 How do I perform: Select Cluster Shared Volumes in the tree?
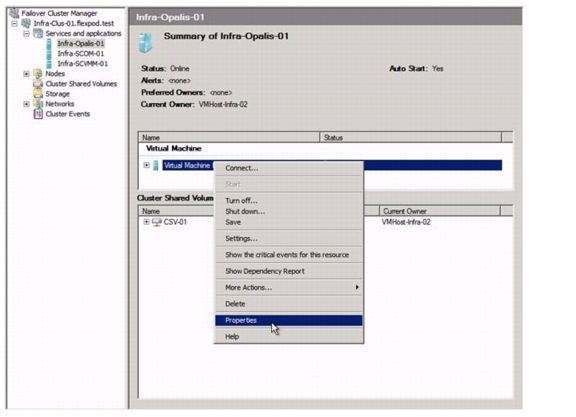(81, 84)
